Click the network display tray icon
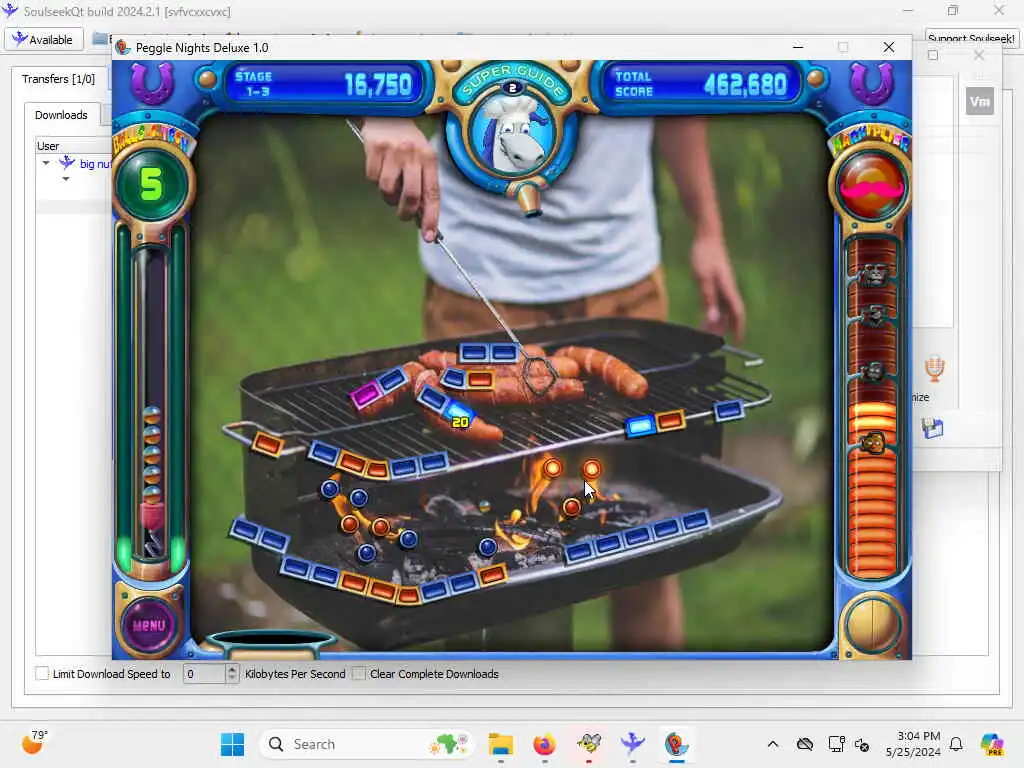The width and height of the screenshot is (1024, 768). point(836,744)
